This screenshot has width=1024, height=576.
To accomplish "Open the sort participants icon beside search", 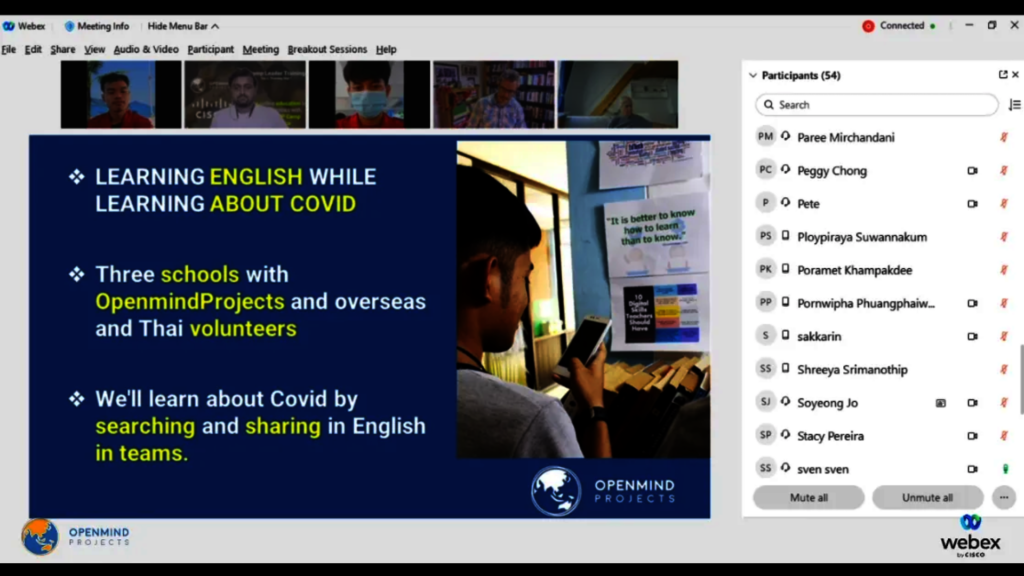I will click(1014, 104).
